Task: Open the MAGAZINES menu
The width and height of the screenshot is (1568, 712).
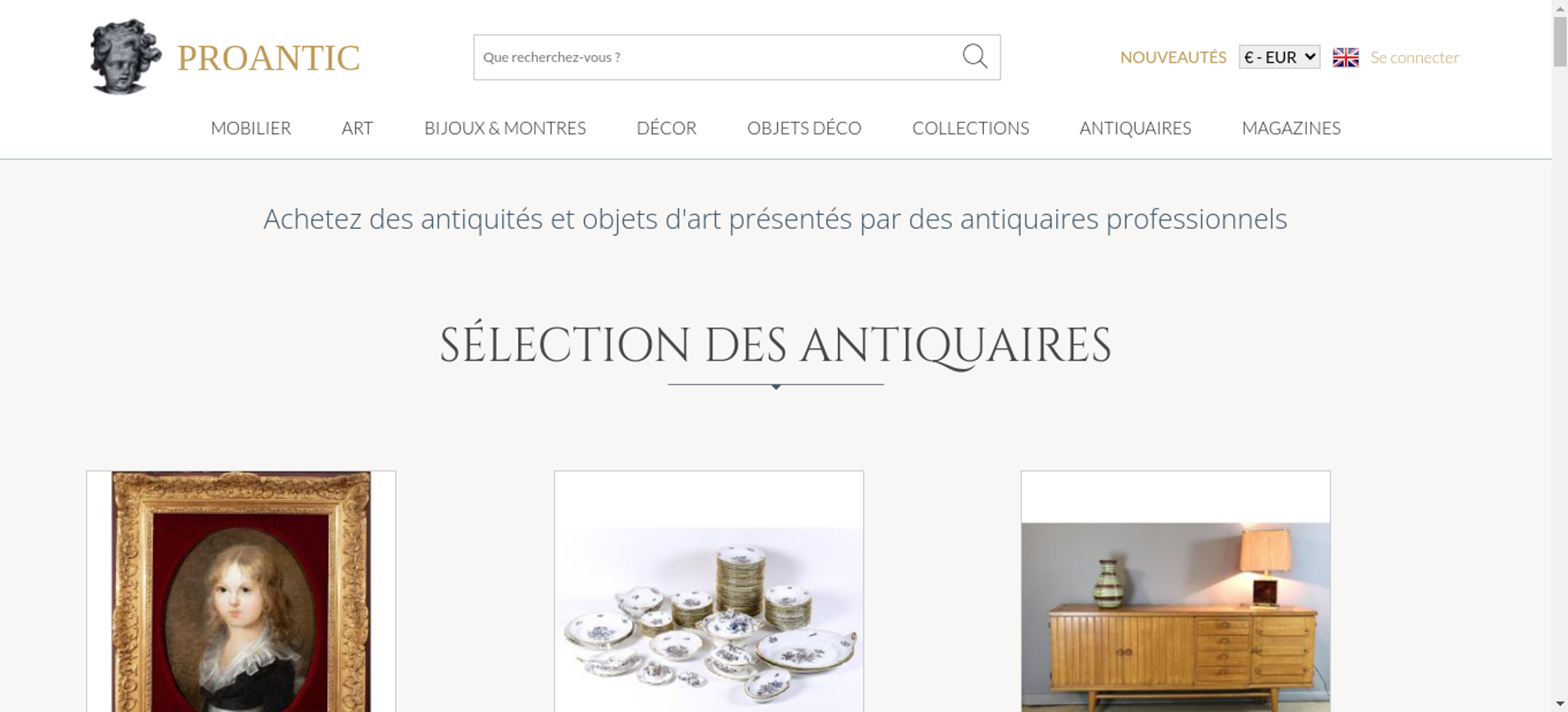Action: pos(1291,128)
